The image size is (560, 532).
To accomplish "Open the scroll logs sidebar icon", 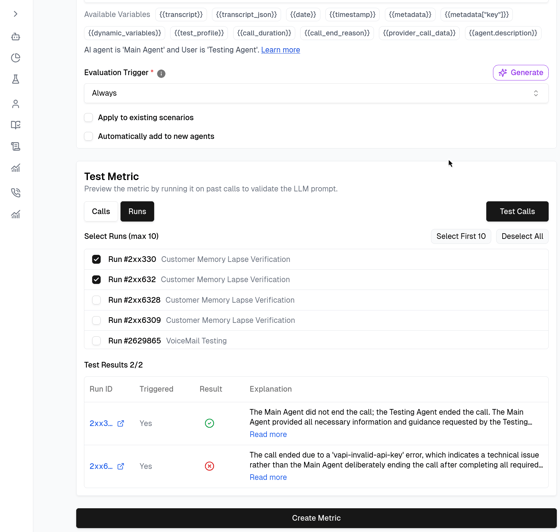I will pyautogui.click(x=15, y=146).
